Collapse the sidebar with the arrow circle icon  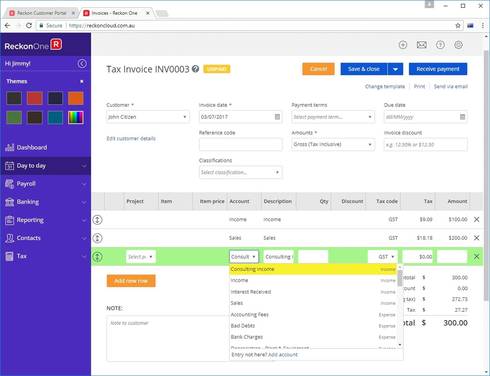82,64
